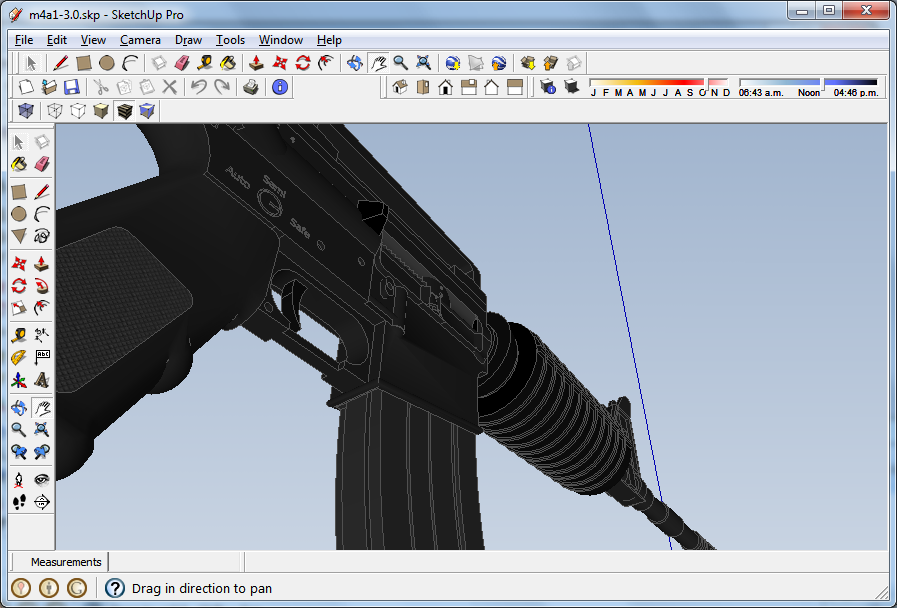Undo the last action with the Undo arrow
897x608 pixels.
coord(199,87)
